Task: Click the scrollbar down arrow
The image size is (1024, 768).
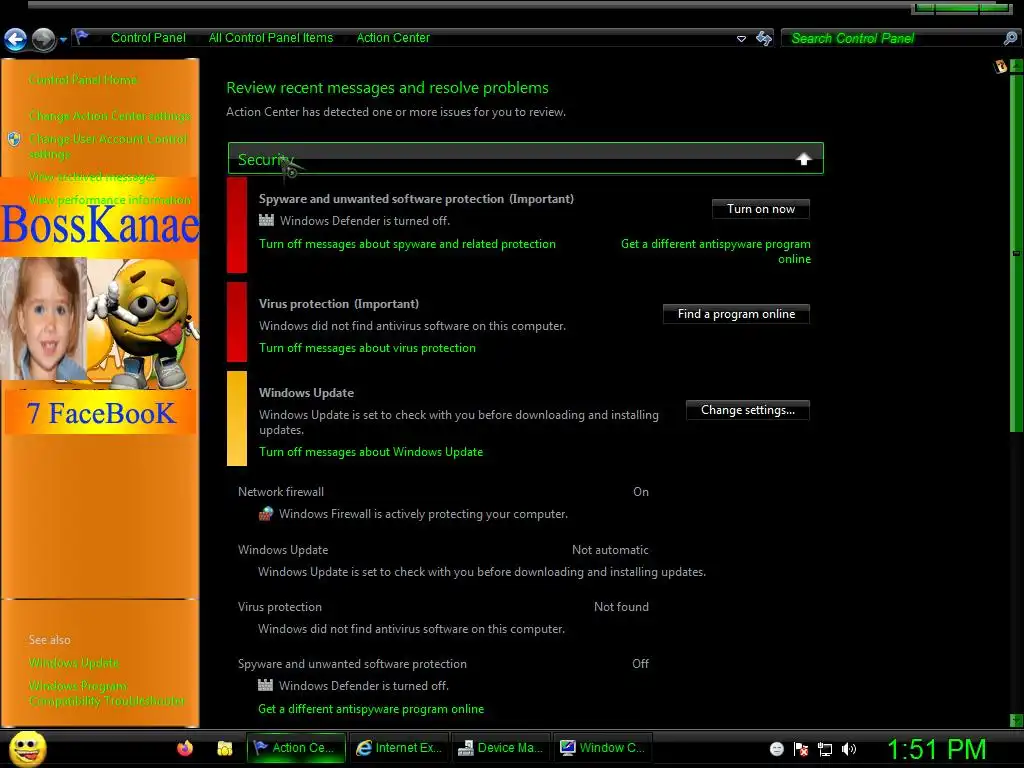Action: pyautogui.click(x=1016, y=720)
